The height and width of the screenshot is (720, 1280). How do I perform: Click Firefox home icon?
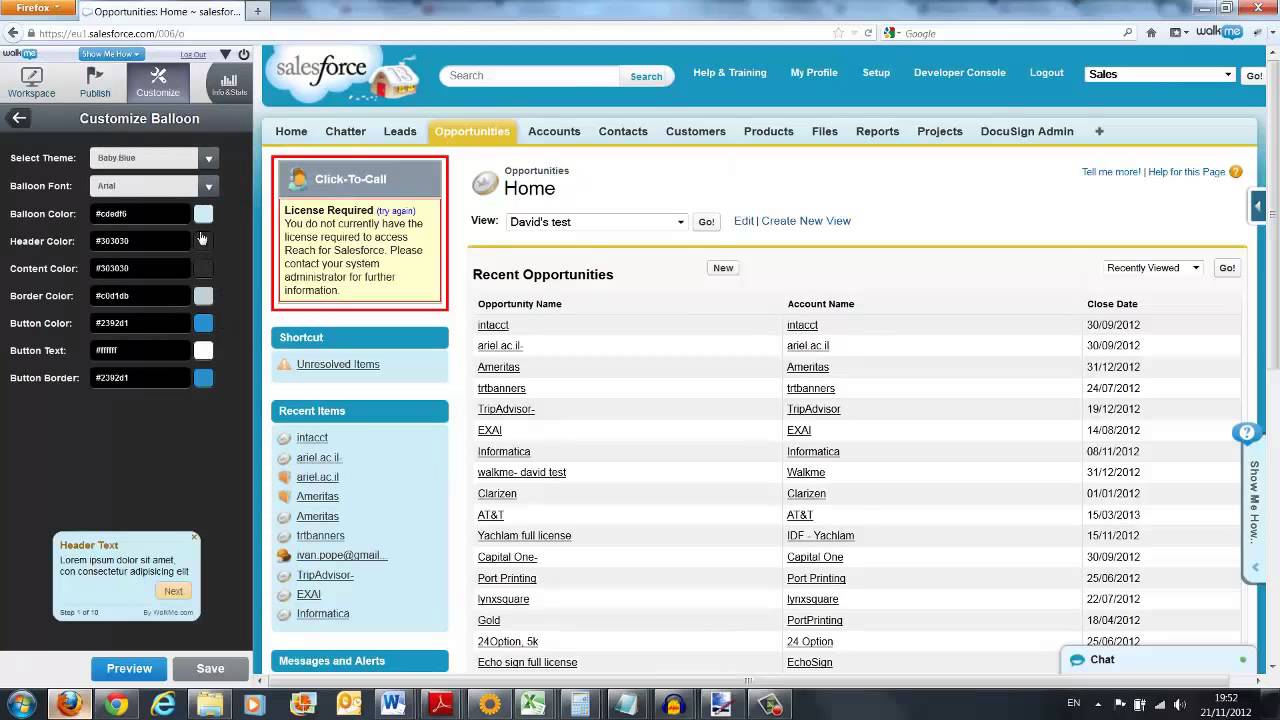pyautogui.click(x=1151, y=32)
